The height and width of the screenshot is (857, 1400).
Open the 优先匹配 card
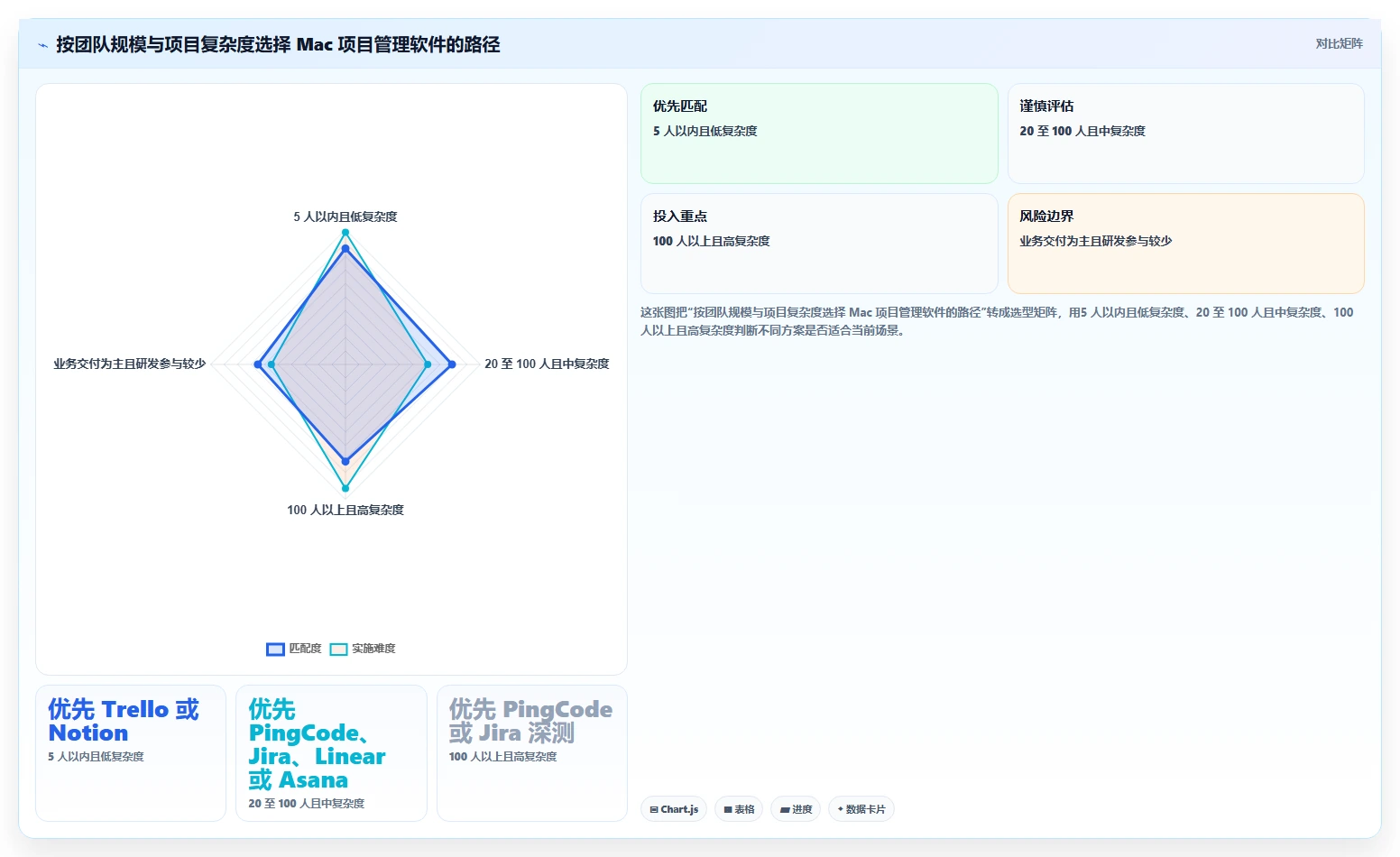pyautogui.click(x=819, y=134)
